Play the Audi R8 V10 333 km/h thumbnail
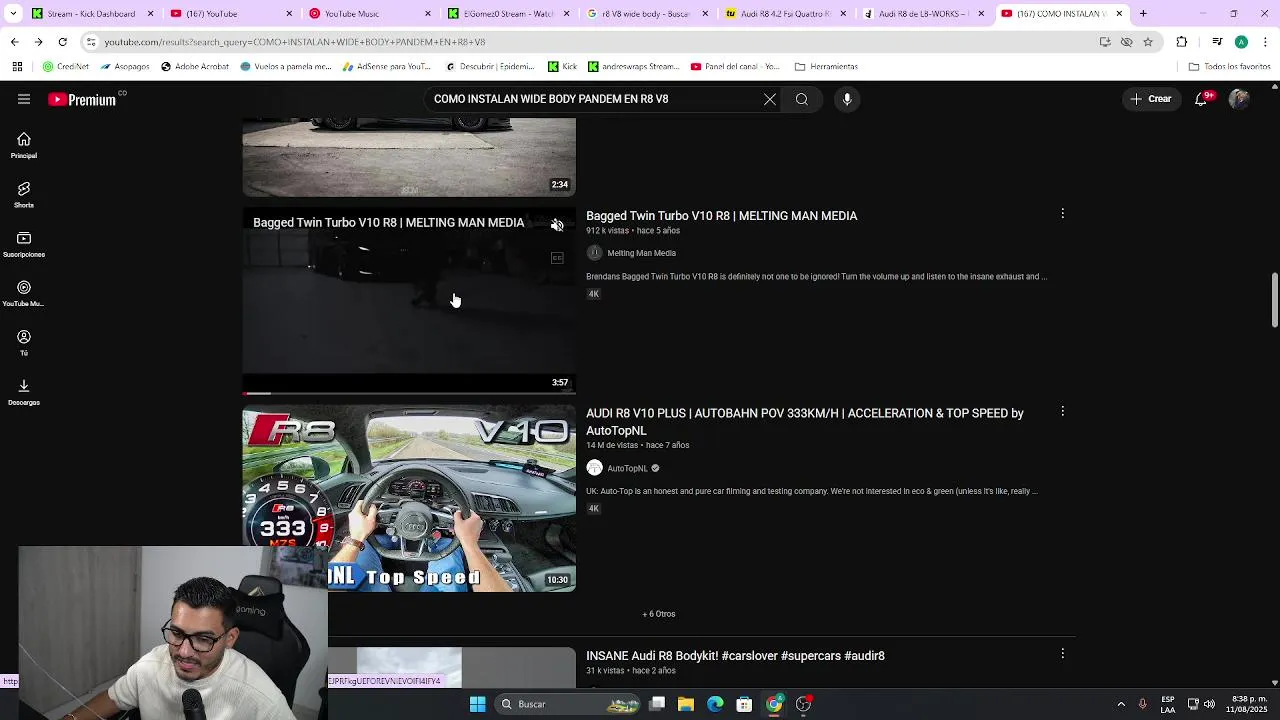The image size is (1280, 720). coord(409,498)
